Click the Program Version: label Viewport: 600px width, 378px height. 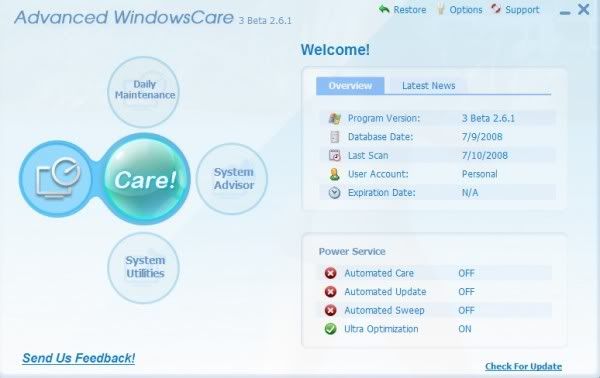tap(384, 118)
